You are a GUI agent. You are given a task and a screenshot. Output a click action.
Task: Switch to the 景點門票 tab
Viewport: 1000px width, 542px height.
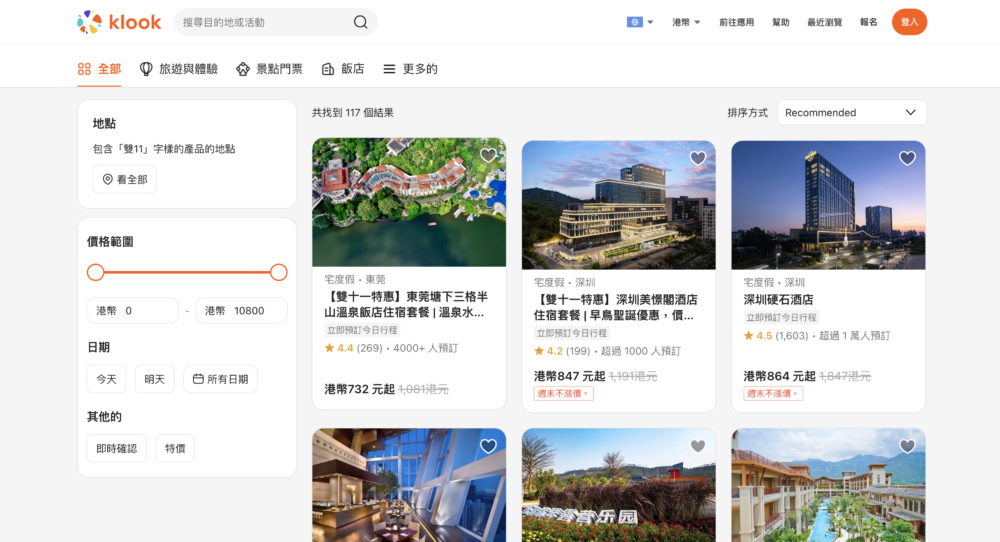click(x=269, y=69)
